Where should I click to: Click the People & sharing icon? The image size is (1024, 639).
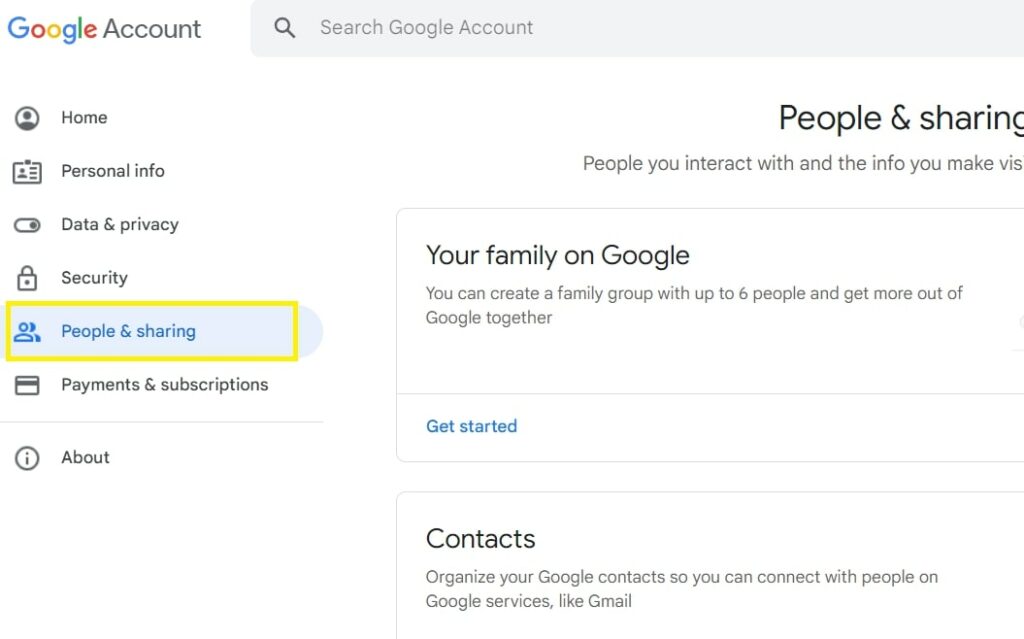coord(27,332)
